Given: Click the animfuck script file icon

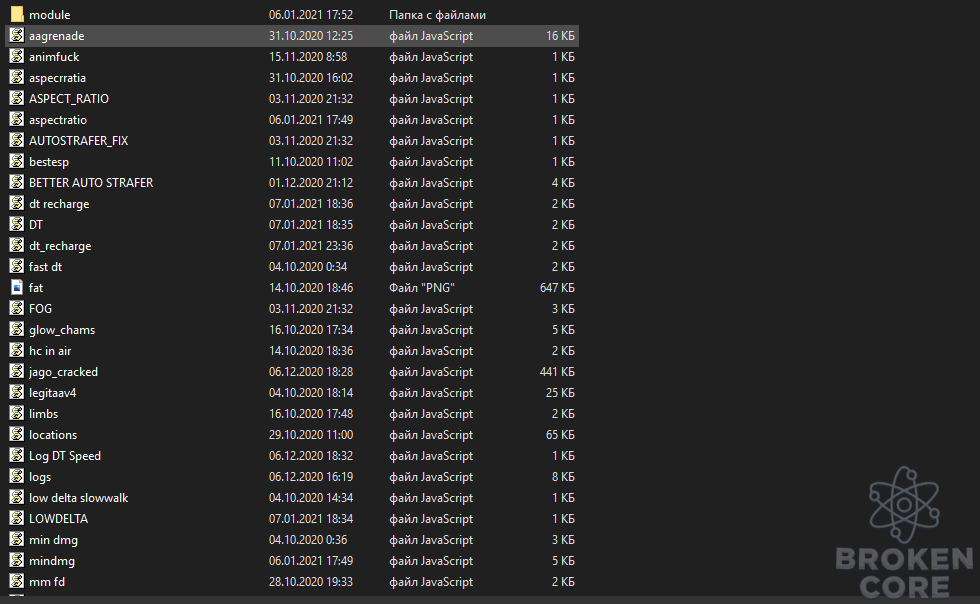Looking at the screenshot, I should (17, 56).
